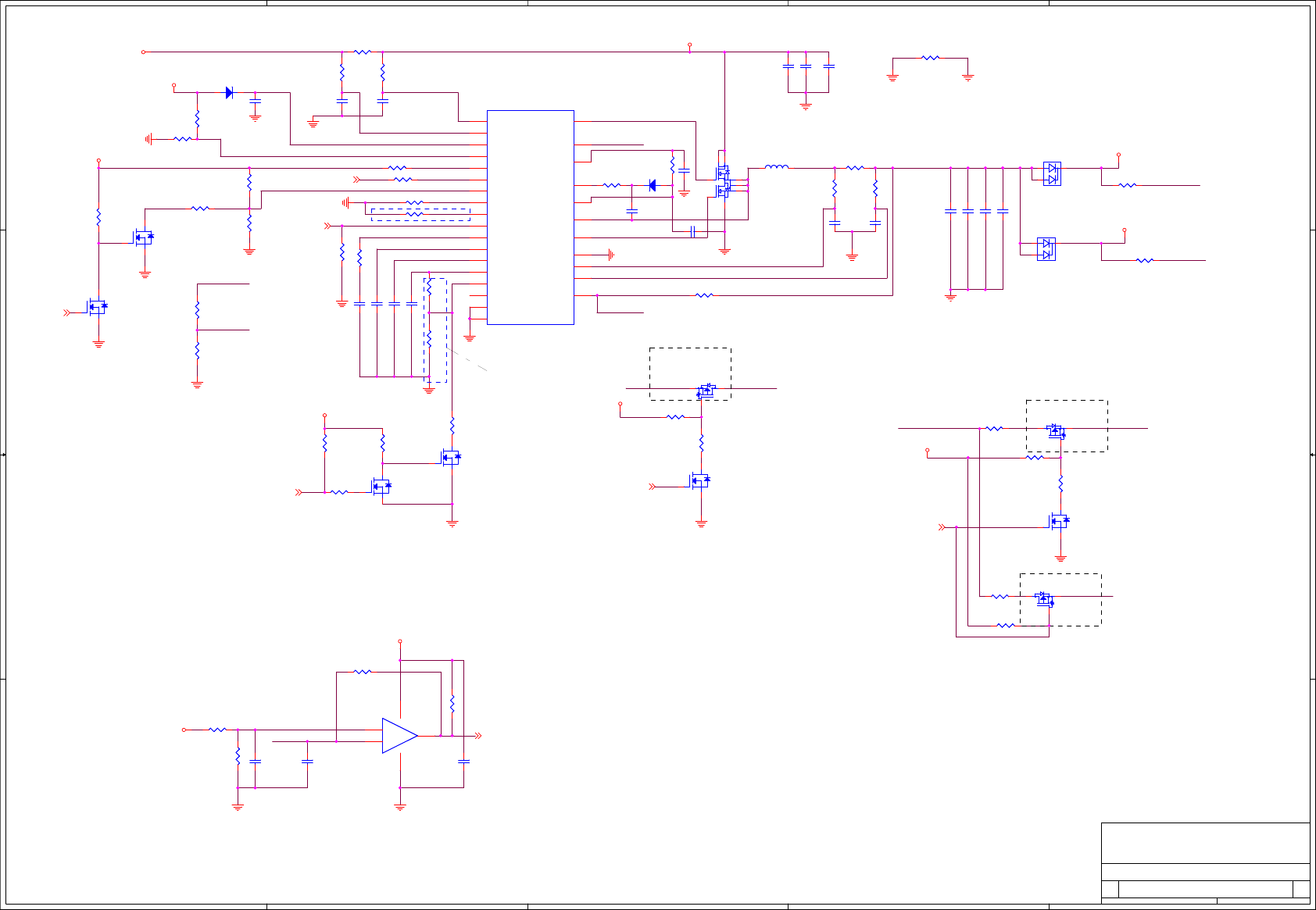Viewport: 1316px width, 910px height.
Task: Select the diode beside the top-left capacitor
Action: [229, 92]
